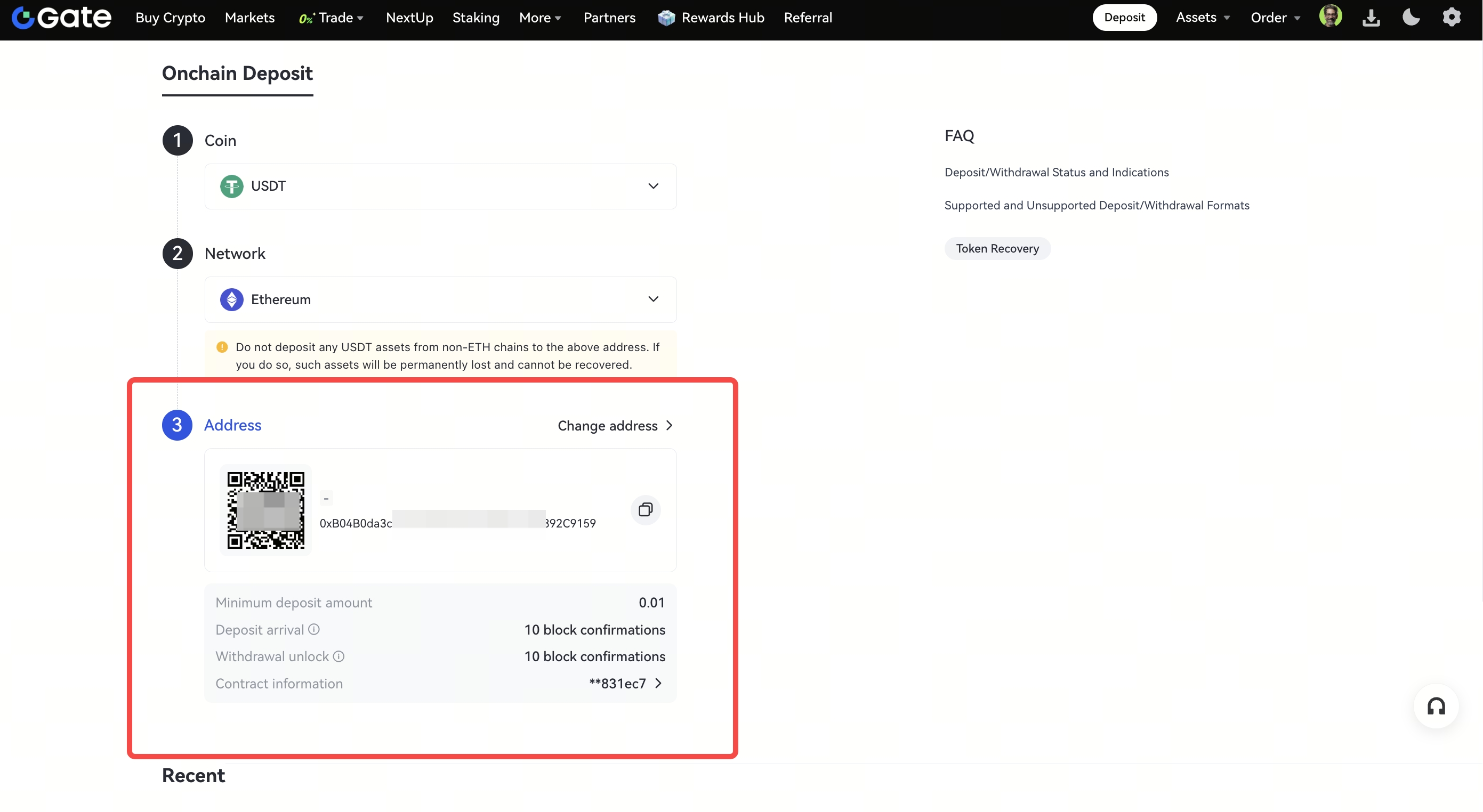
Task: Toggle dark mode moon icon
Action: pyautogui.click(x=1411, y=17)
